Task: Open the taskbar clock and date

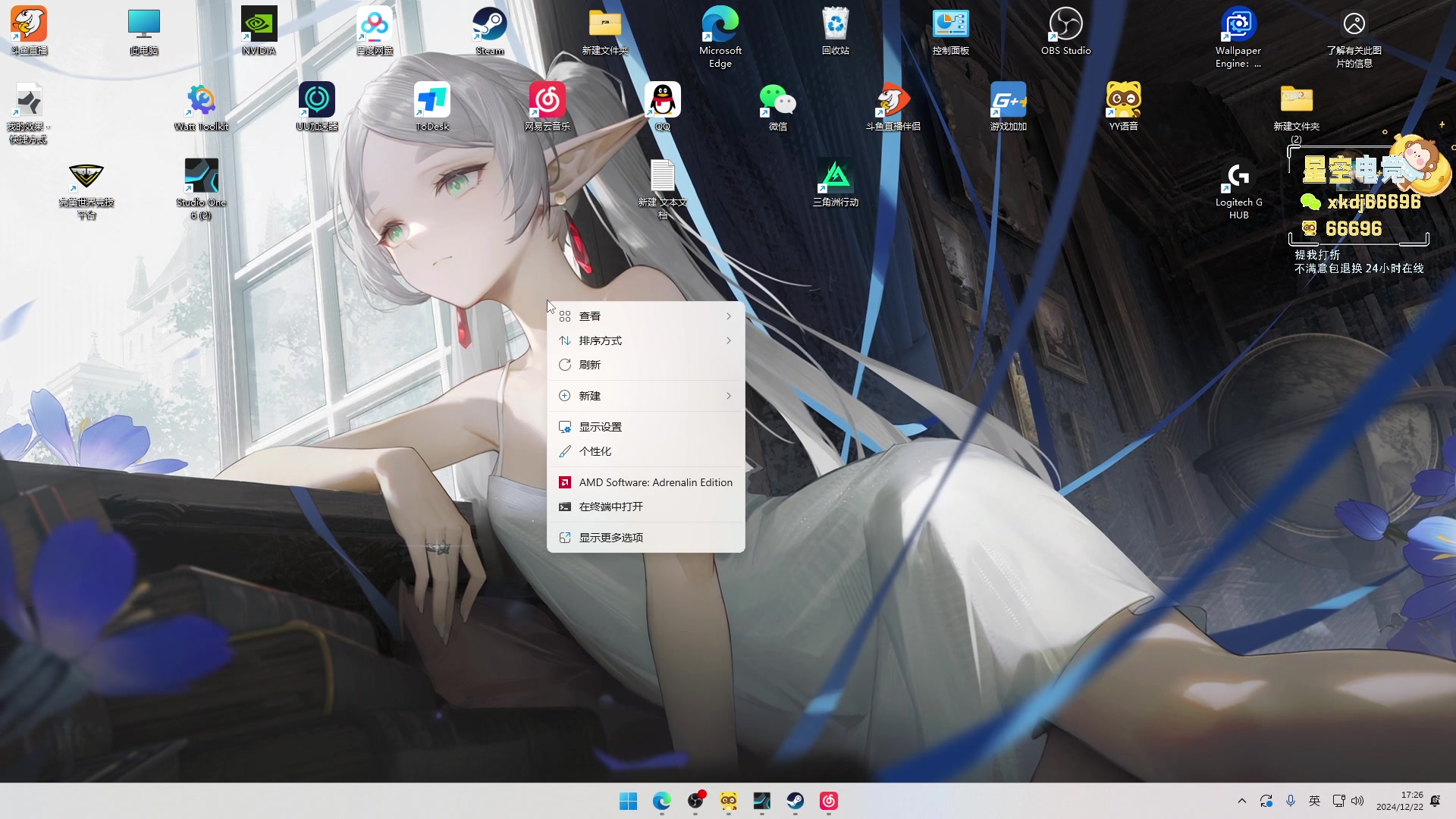Action: [1400, 801]
